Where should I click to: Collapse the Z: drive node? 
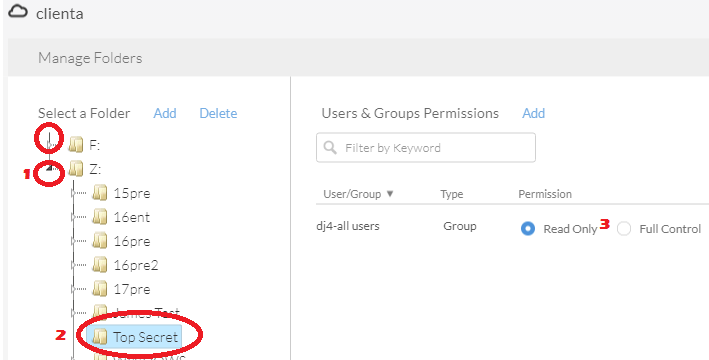coord(50,169)
